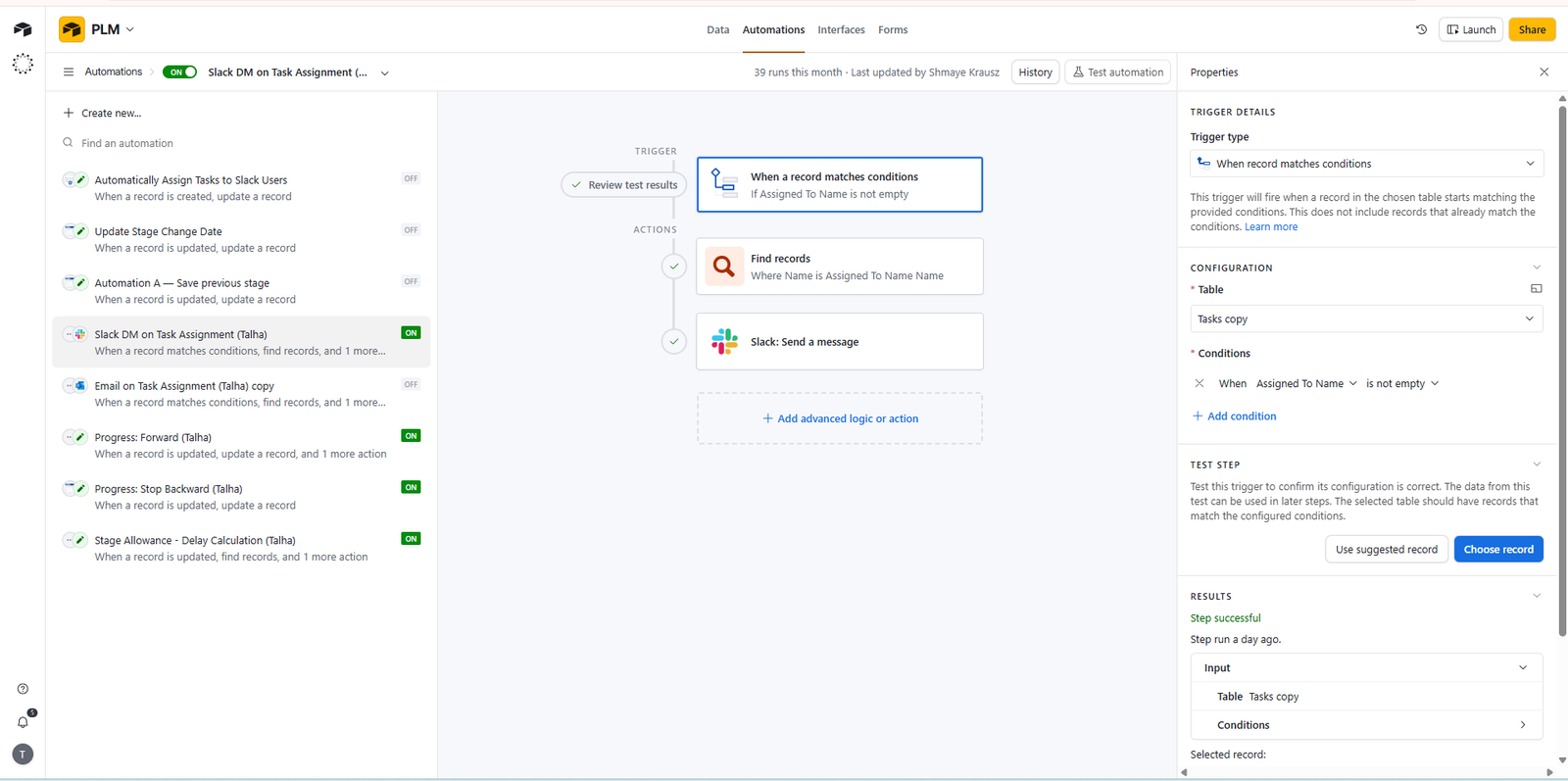Click the hamburger menu next to Automations
Screen dimensions: 1568x781
click(69, 72)
